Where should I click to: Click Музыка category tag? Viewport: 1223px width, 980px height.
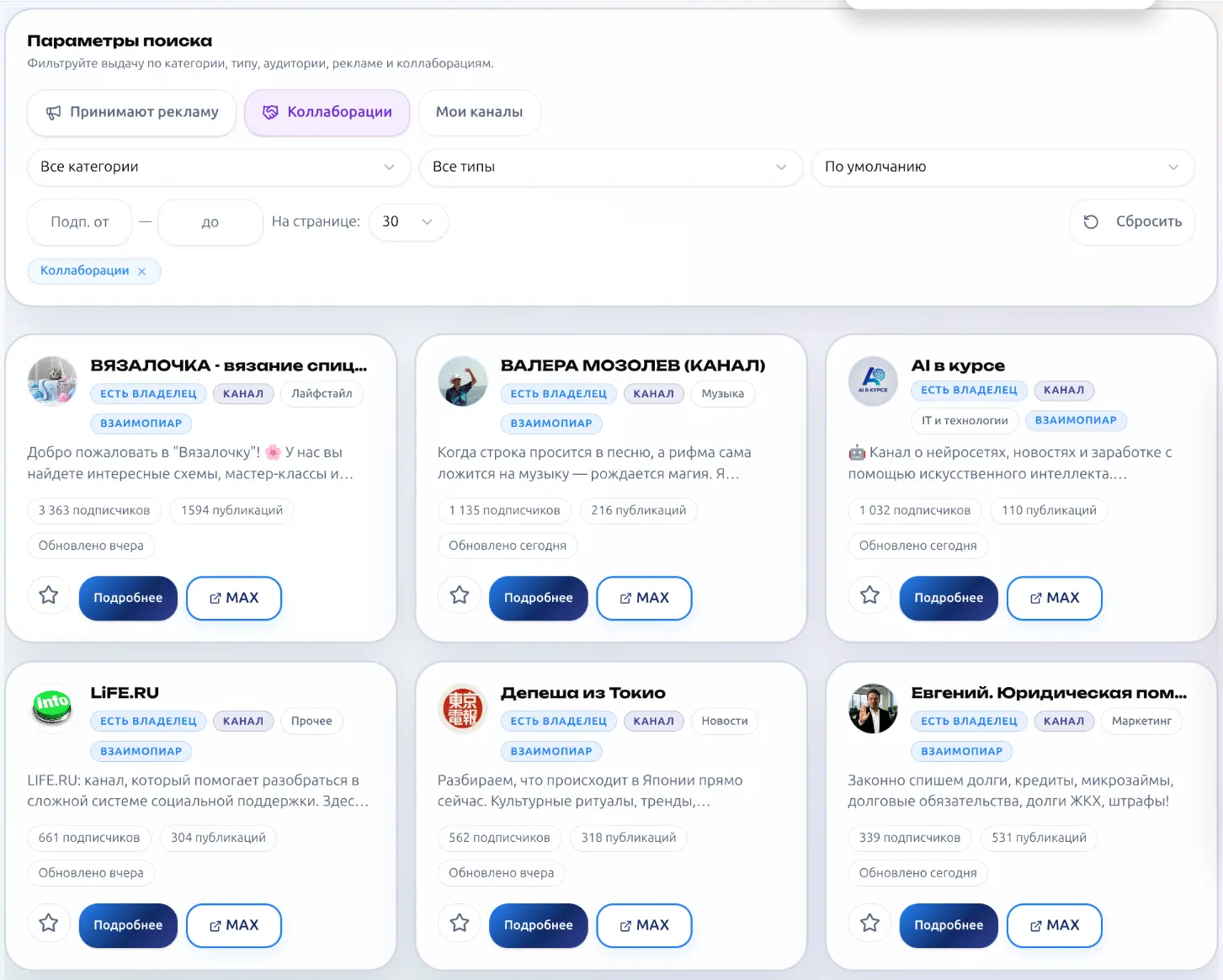723,393
